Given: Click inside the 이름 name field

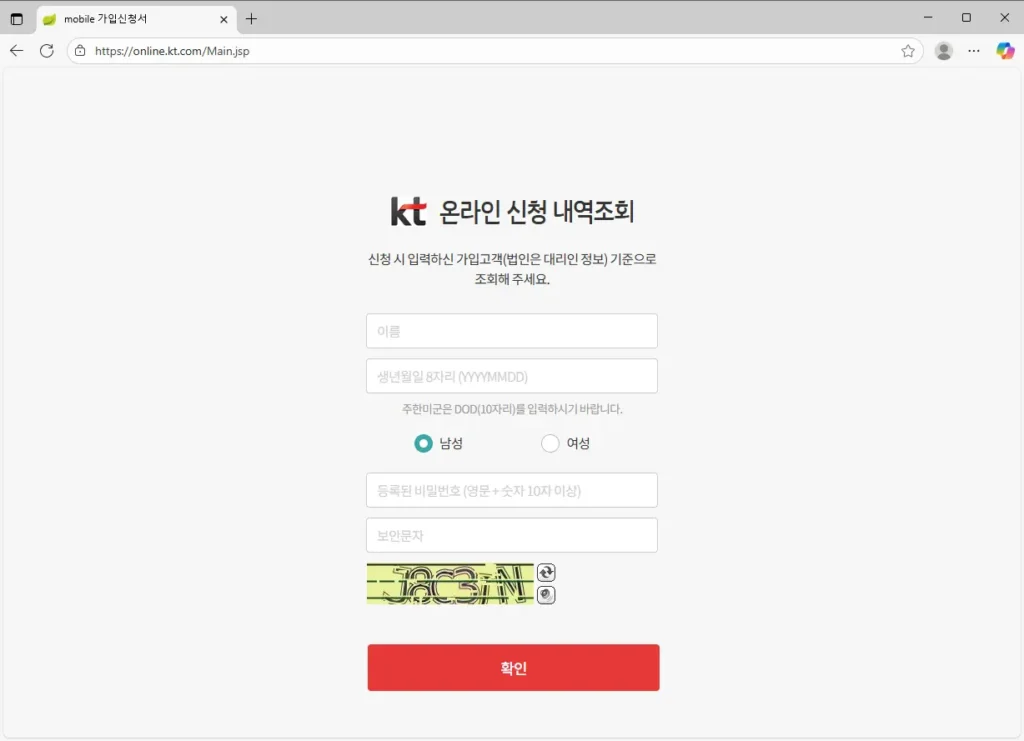Looking at the screenshot, I should click(511, 330).
